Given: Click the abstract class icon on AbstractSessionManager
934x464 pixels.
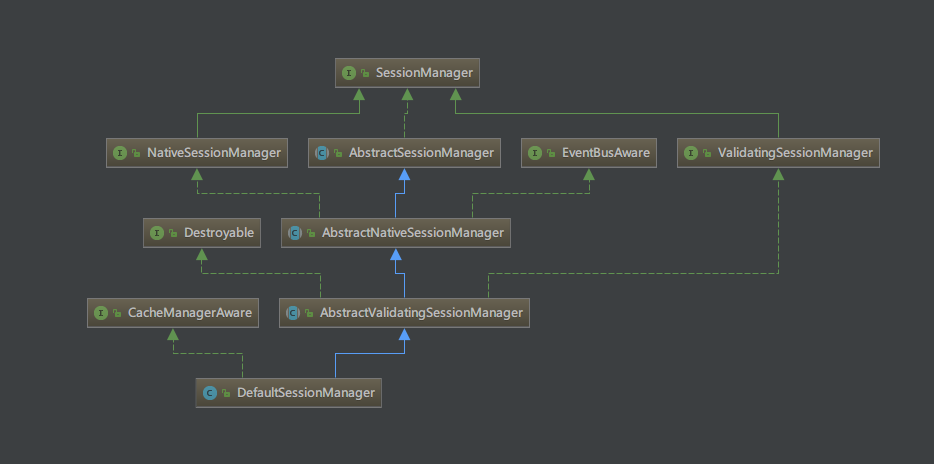Looking at the screenshot, I should [322, 153].
